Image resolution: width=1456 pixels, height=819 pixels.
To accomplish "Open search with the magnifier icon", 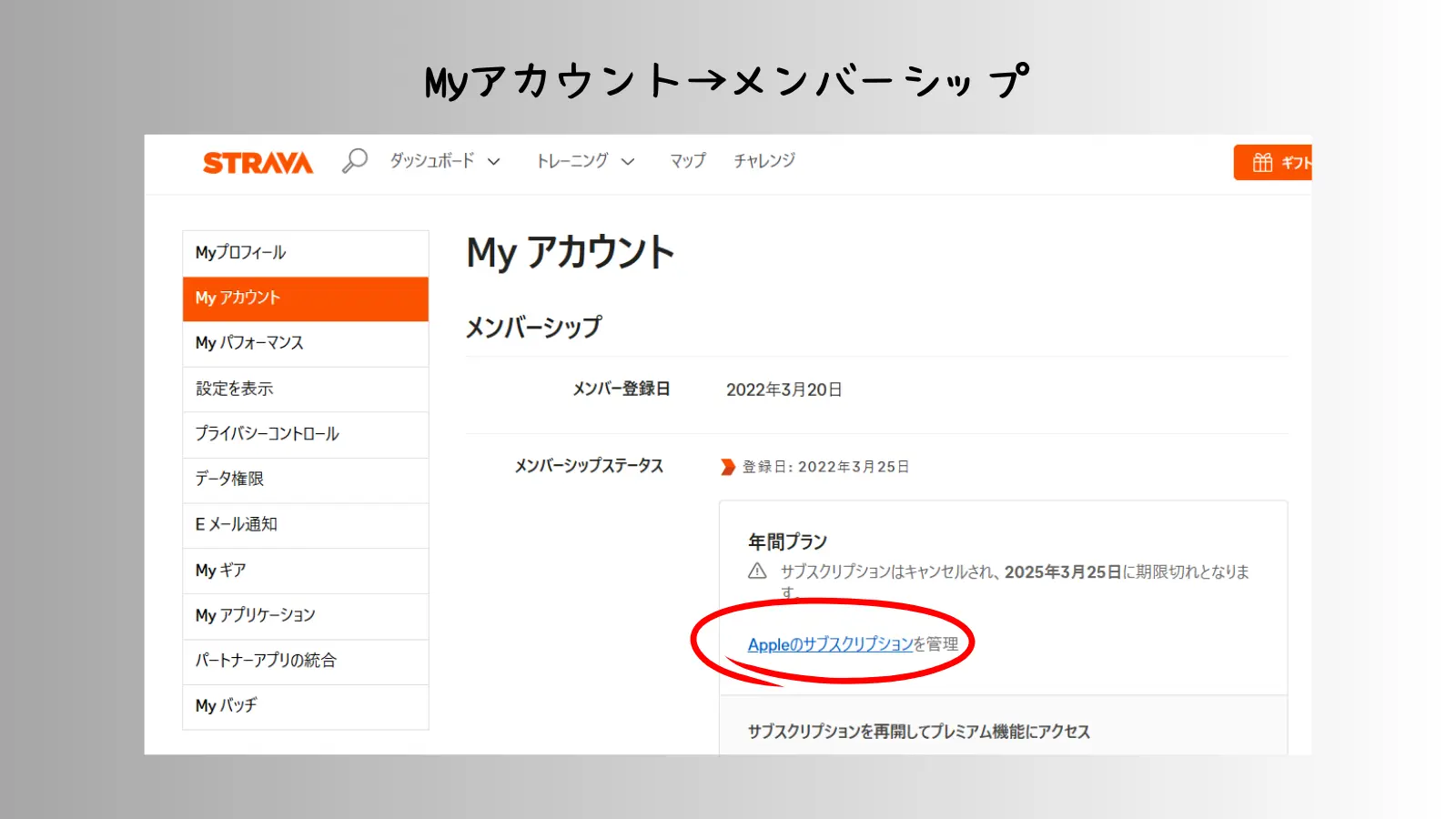I will pos(354,161).
